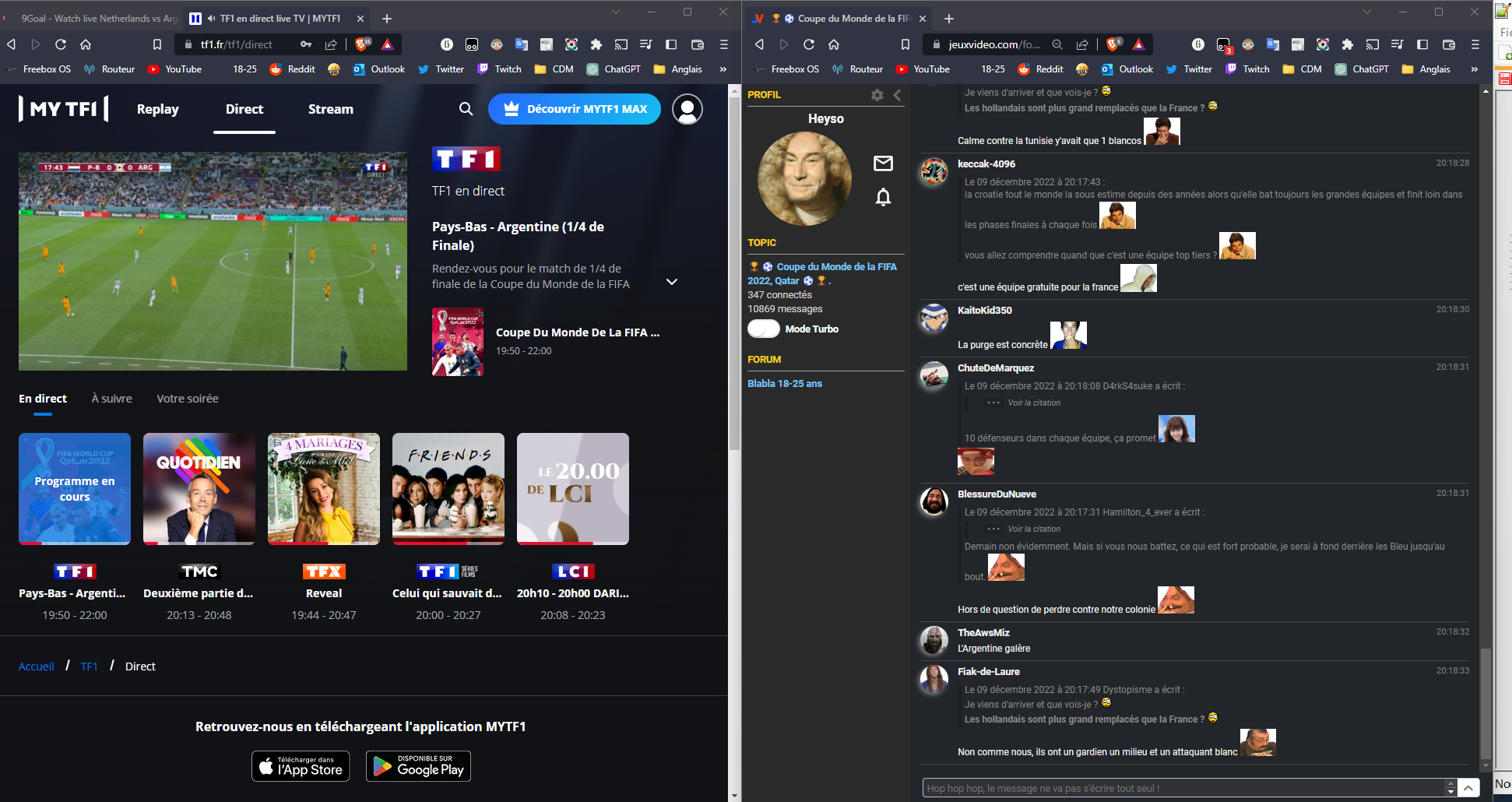The height and width of the screenshot is (802, 1512).
Task: Open the Blabla 18-25 ans forum link
Action: coord(785,384)
